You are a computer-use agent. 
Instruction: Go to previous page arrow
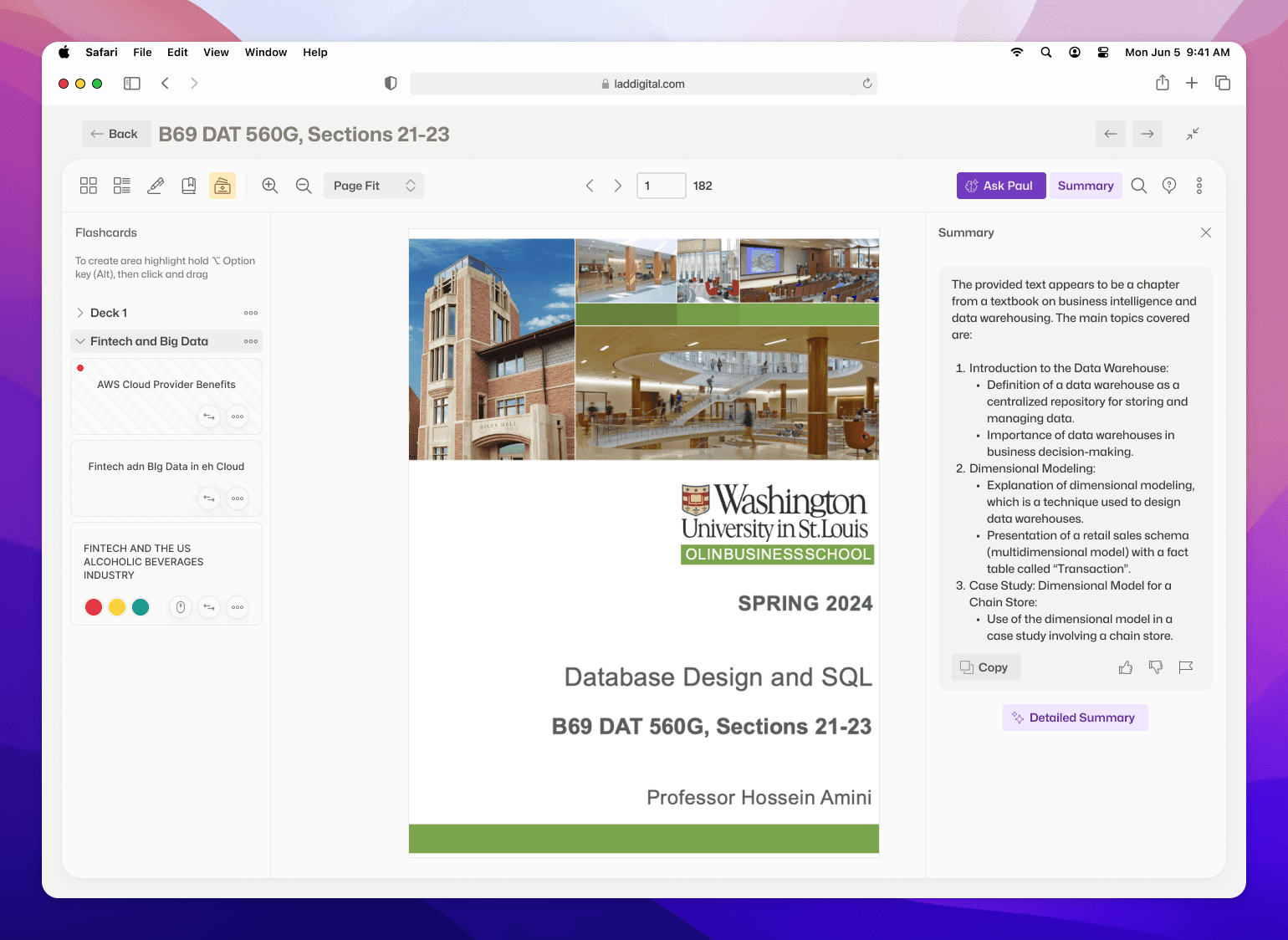coord(590,186)
